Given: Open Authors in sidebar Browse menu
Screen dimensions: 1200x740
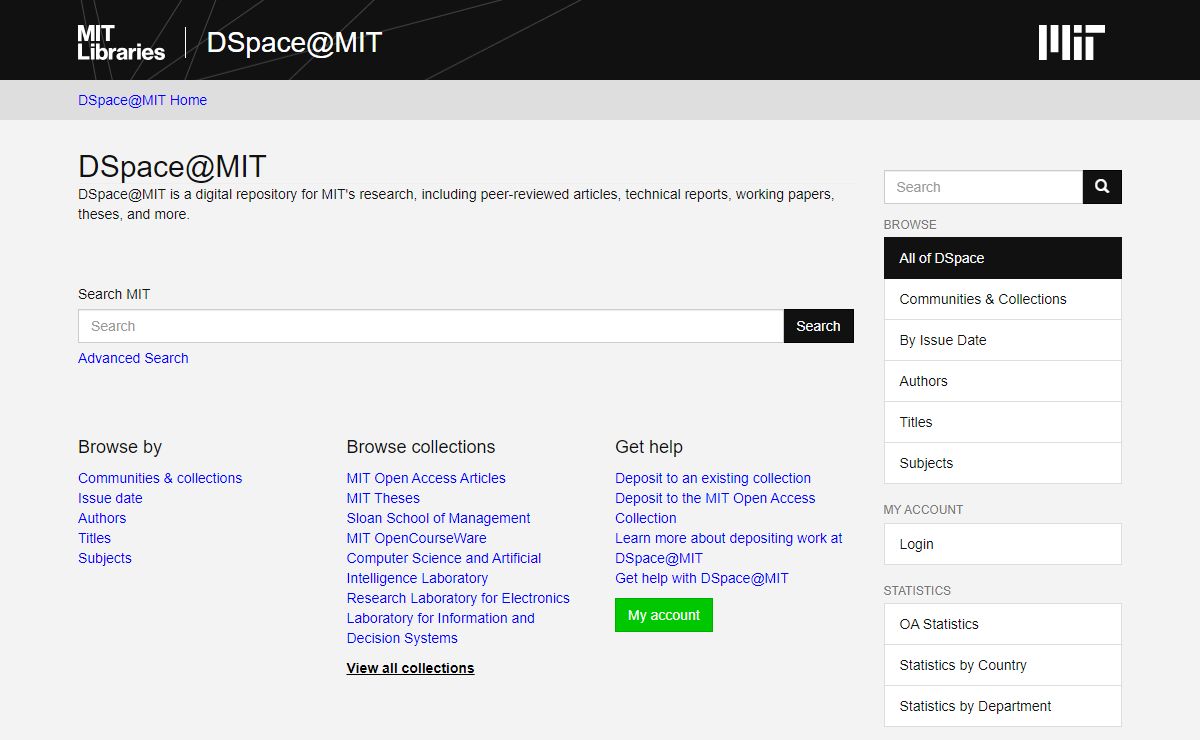Looking at the screenshot, I should [x=1003, y=381].
